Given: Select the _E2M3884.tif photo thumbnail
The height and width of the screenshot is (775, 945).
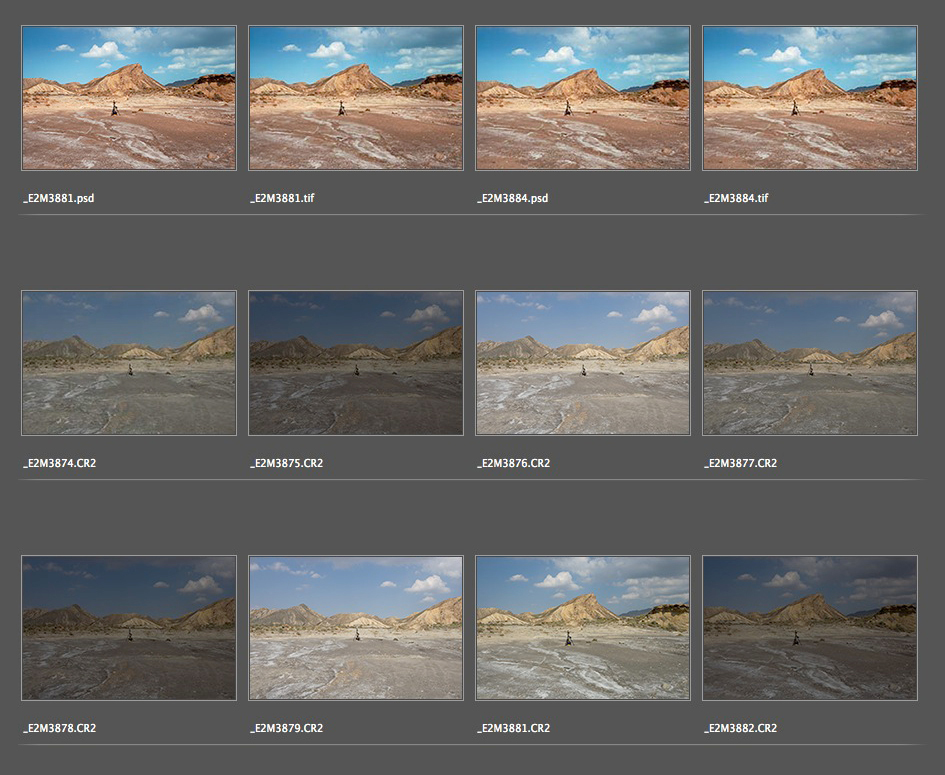Looking at the screenshot, I should coord(810,98).
